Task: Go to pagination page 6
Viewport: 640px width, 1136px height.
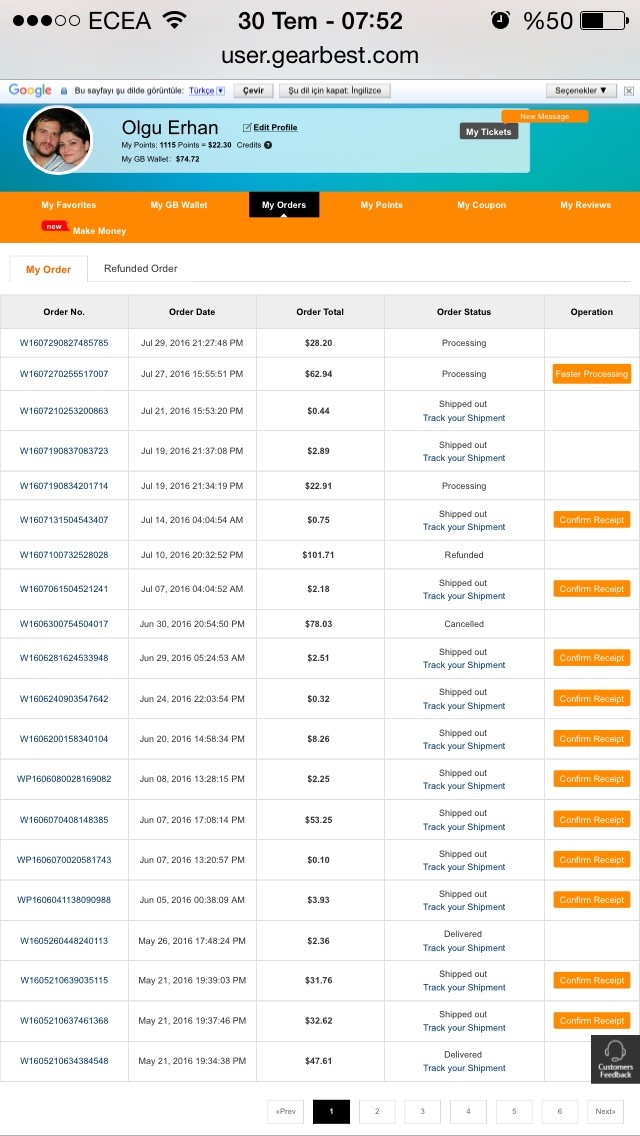Action: 560,1111
